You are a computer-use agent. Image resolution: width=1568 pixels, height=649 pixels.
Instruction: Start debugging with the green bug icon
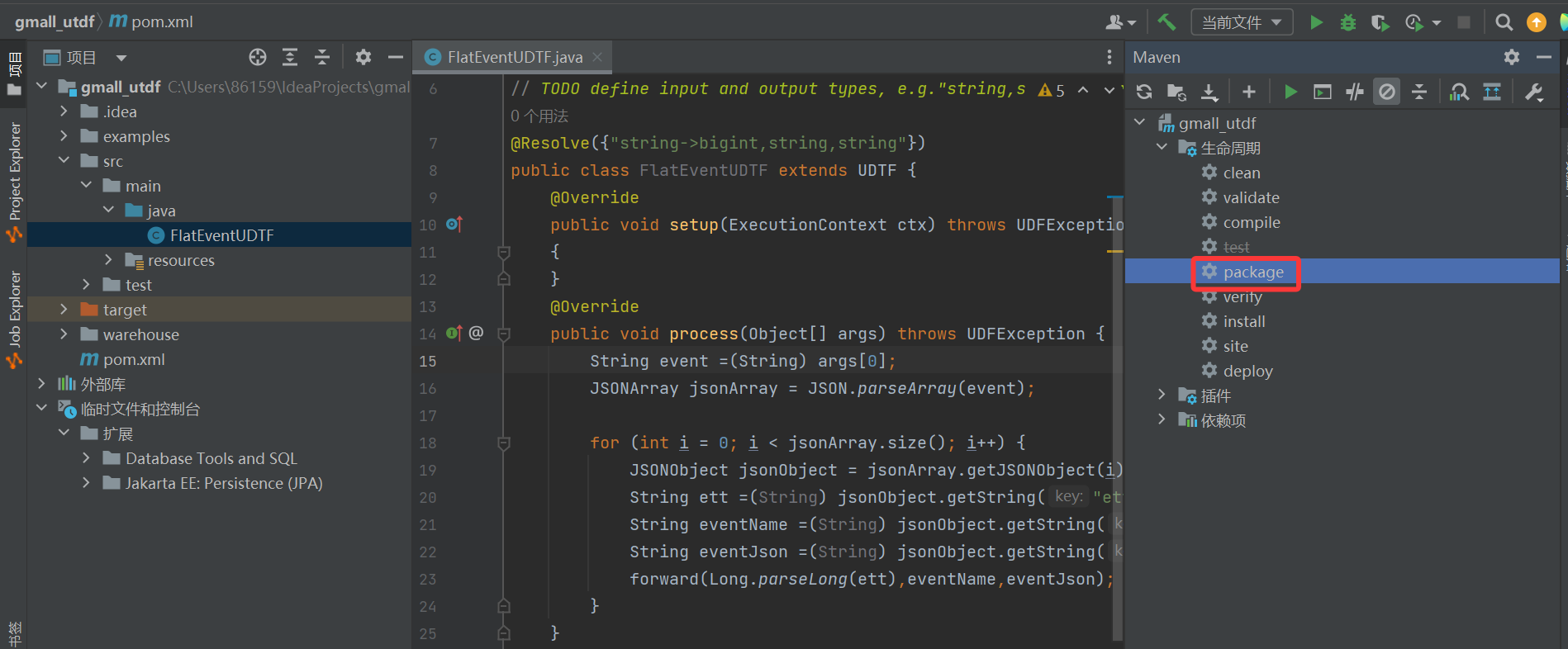(x=1348, y=22)
